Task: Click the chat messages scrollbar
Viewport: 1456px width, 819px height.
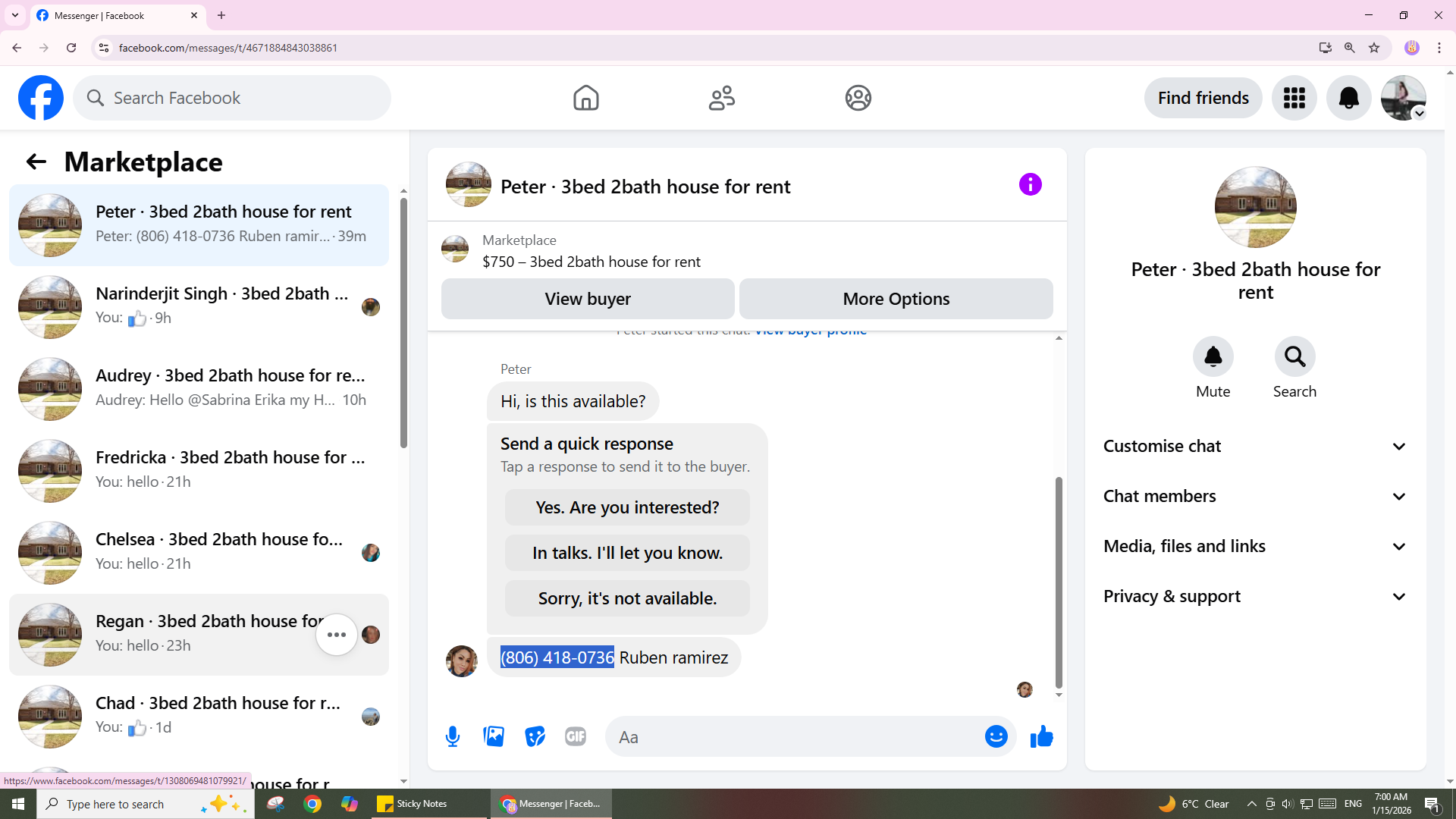Action: (1059, 582)
